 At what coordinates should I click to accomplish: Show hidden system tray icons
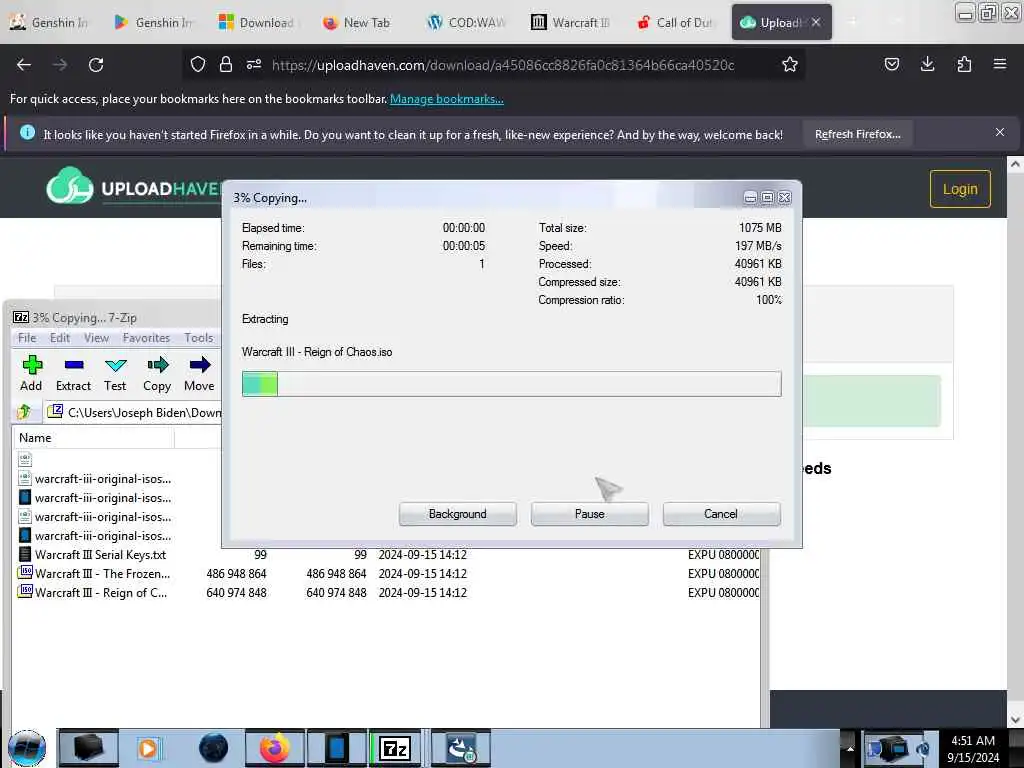[850, 748]
